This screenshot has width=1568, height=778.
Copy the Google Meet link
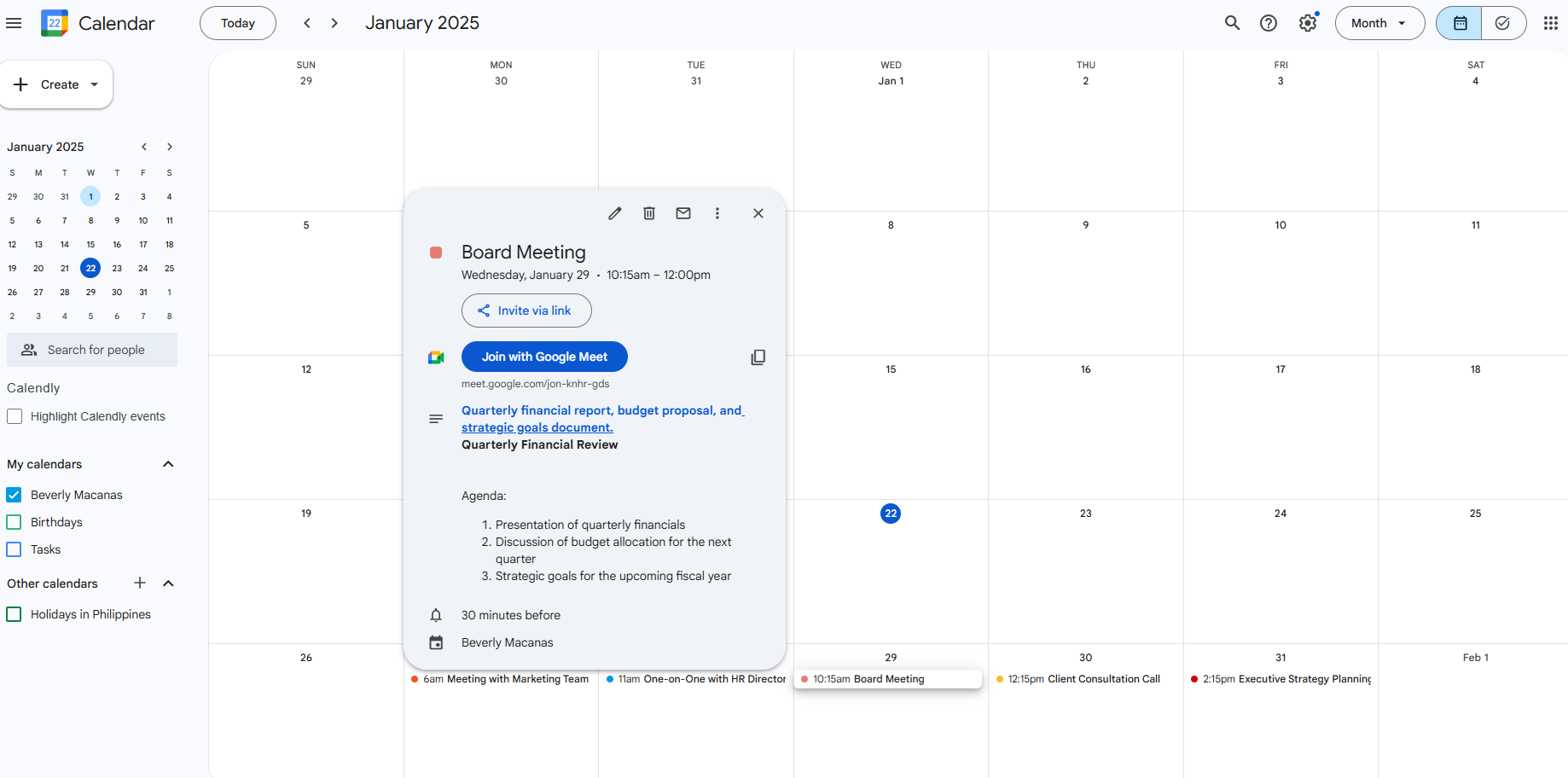point(758,357)
